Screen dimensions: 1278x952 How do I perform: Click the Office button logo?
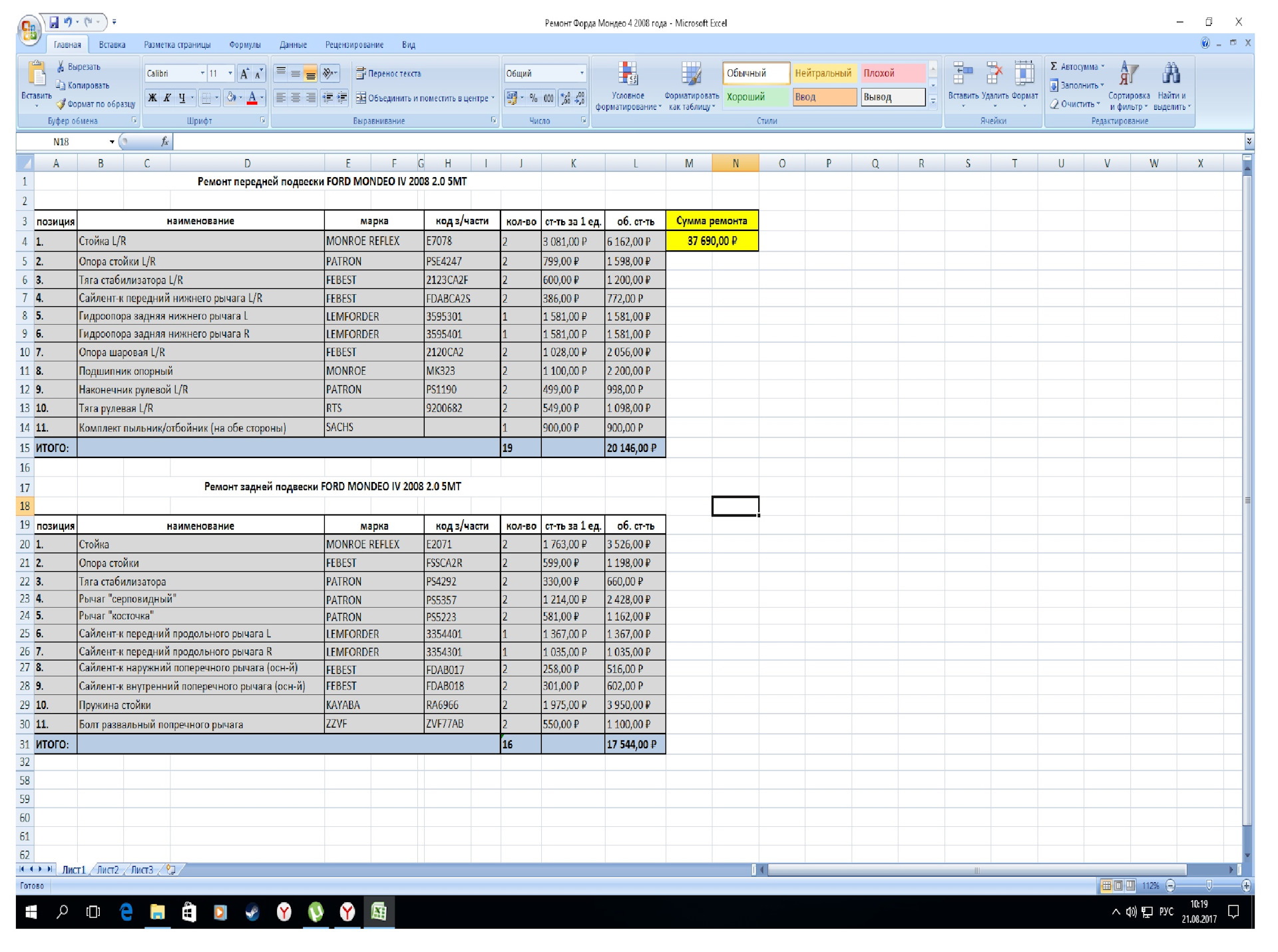click(30, 30)
